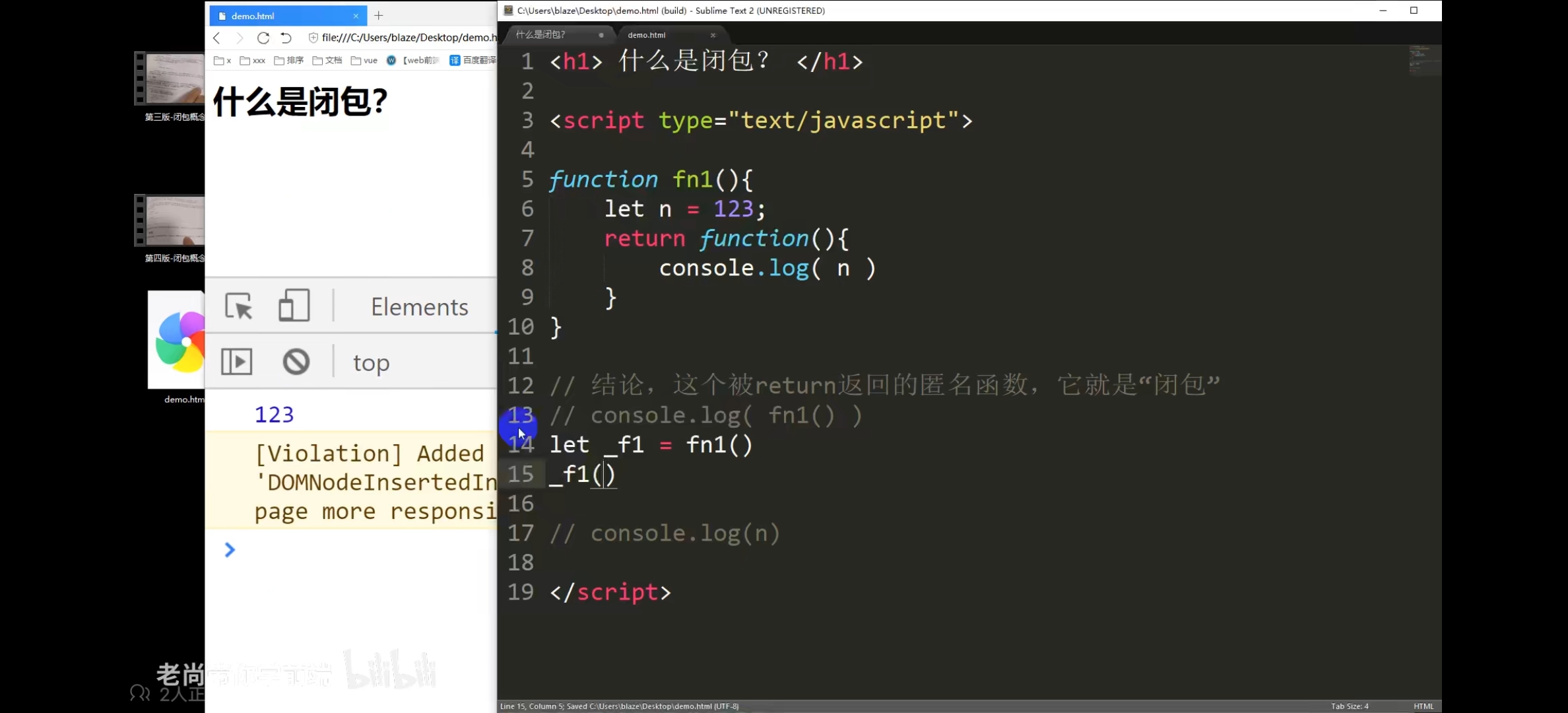
Task: Show the console sidebar panel icon
Action: [x=236, y=362]
